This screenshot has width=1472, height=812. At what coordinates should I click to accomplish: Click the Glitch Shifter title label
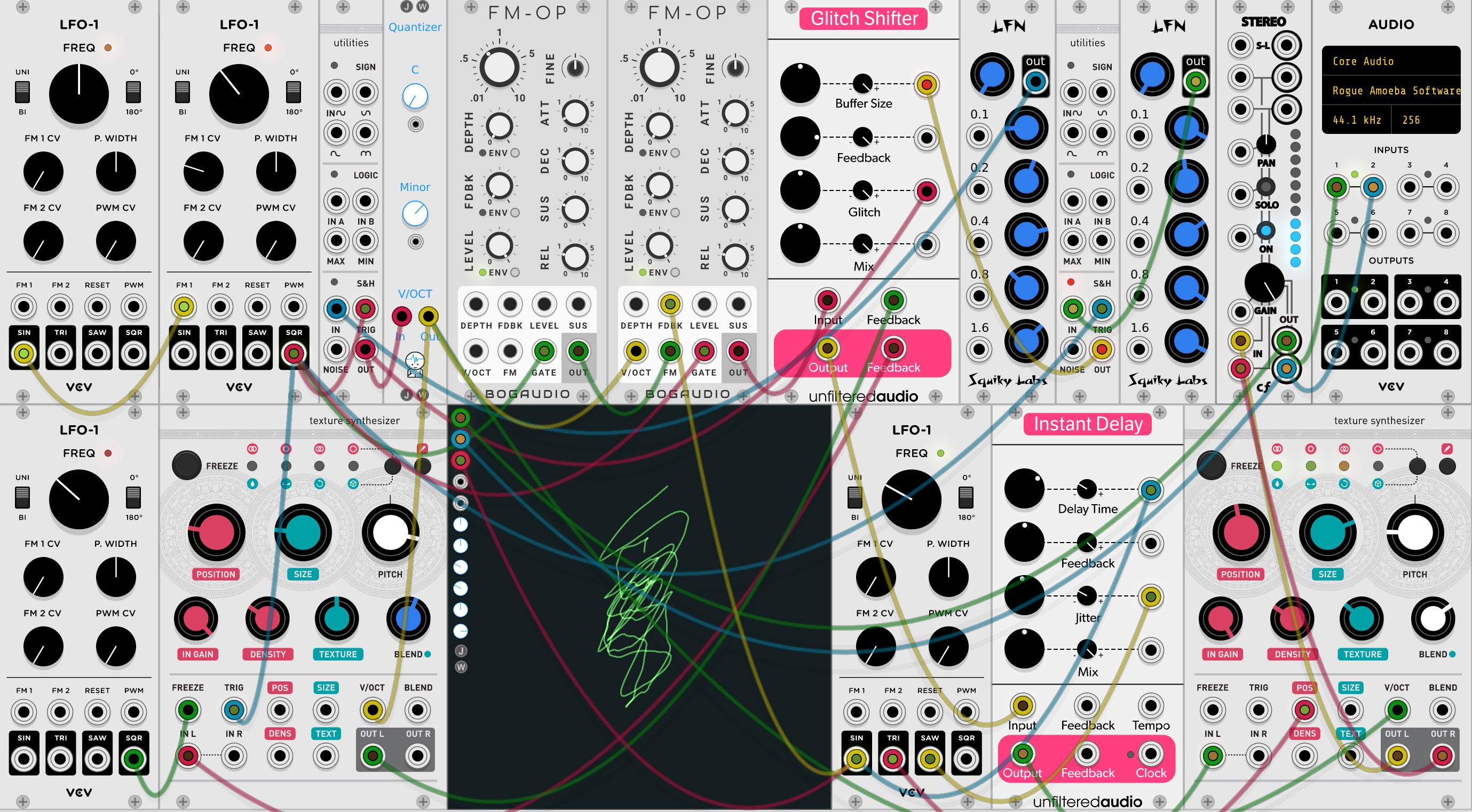(864, 19)
